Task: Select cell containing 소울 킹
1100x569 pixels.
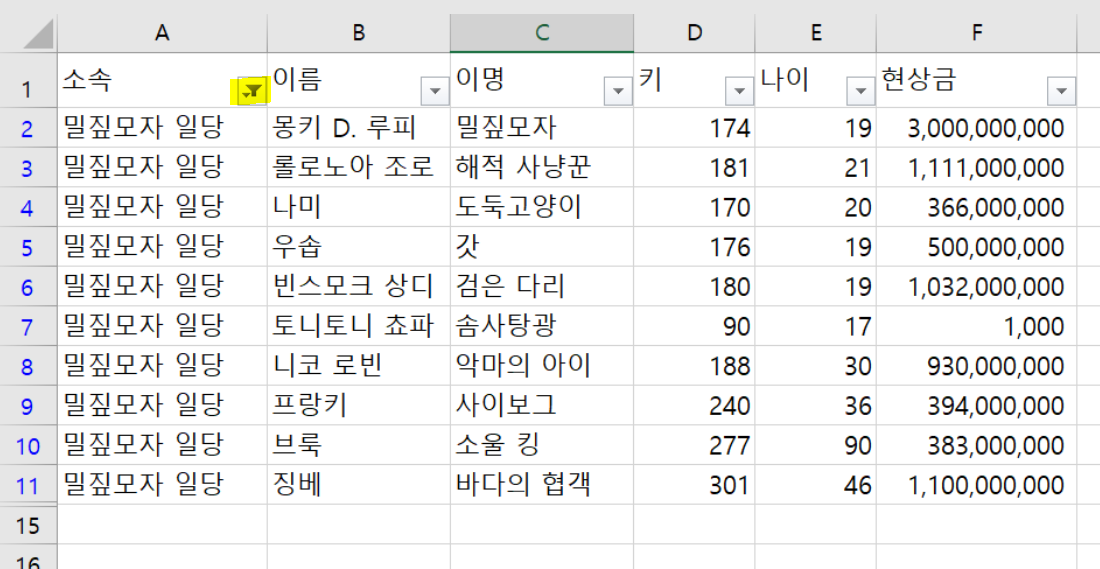Action: tap(542, 446)
